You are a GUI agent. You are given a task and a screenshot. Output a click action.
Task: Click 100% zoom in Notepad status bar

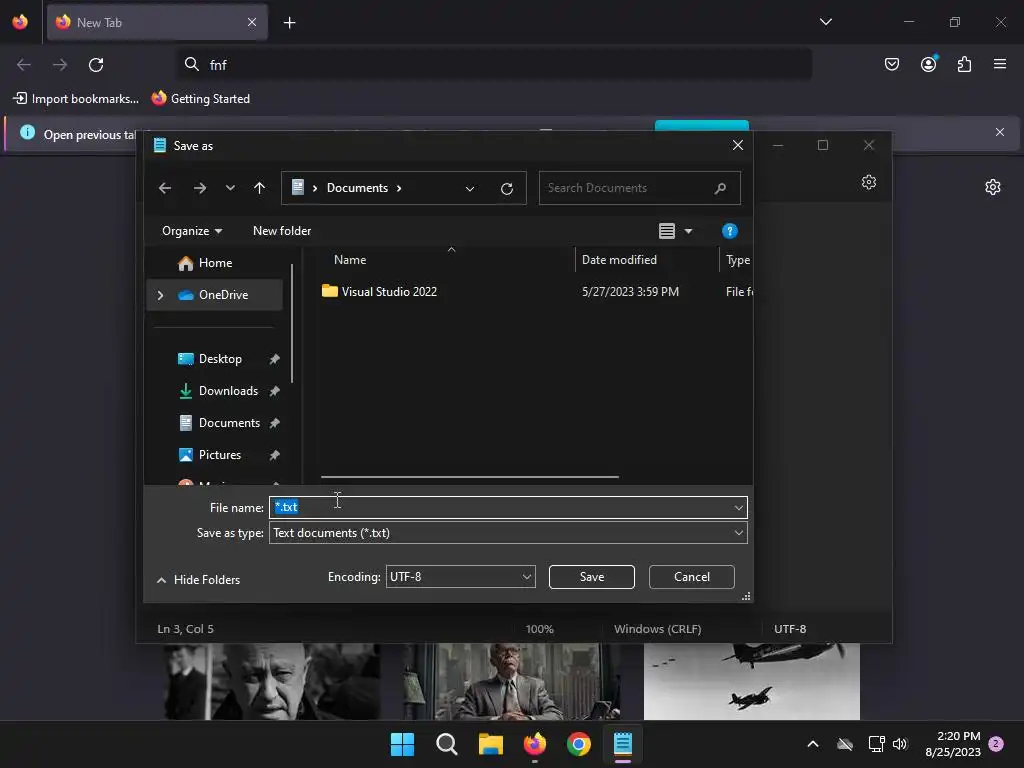[539, 629]
